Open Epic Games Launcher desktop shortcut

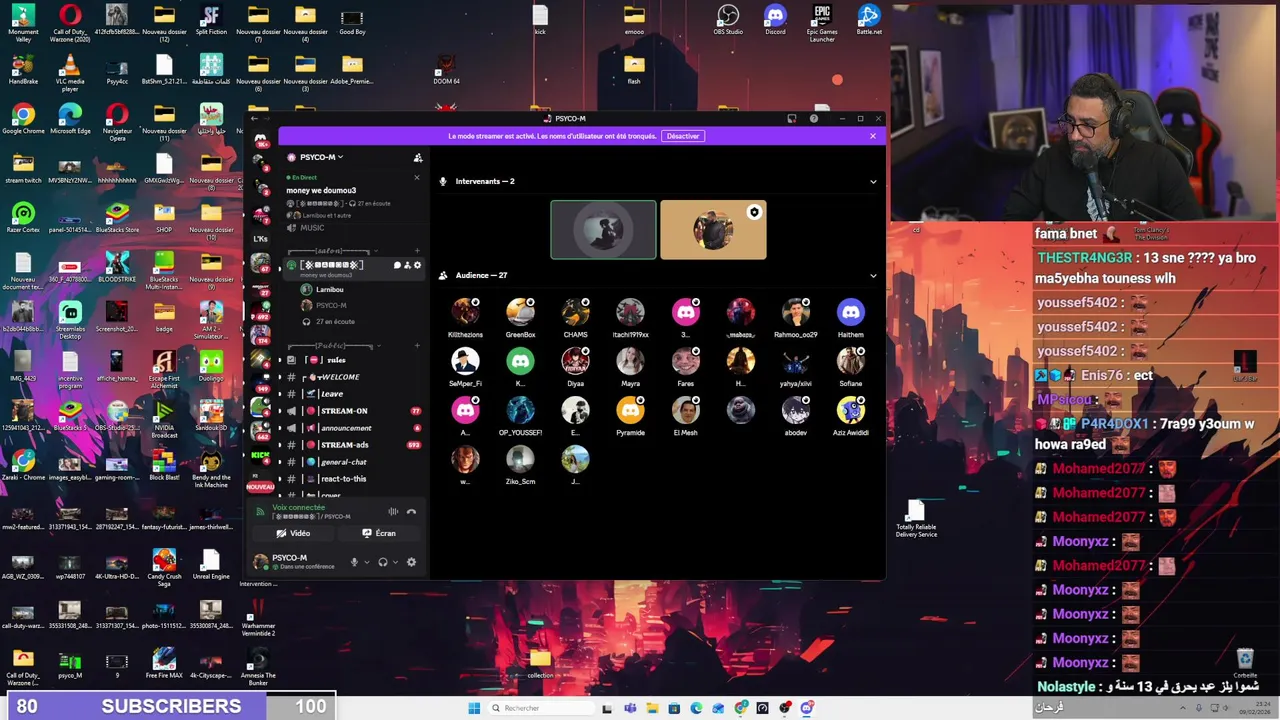point(822,23)
